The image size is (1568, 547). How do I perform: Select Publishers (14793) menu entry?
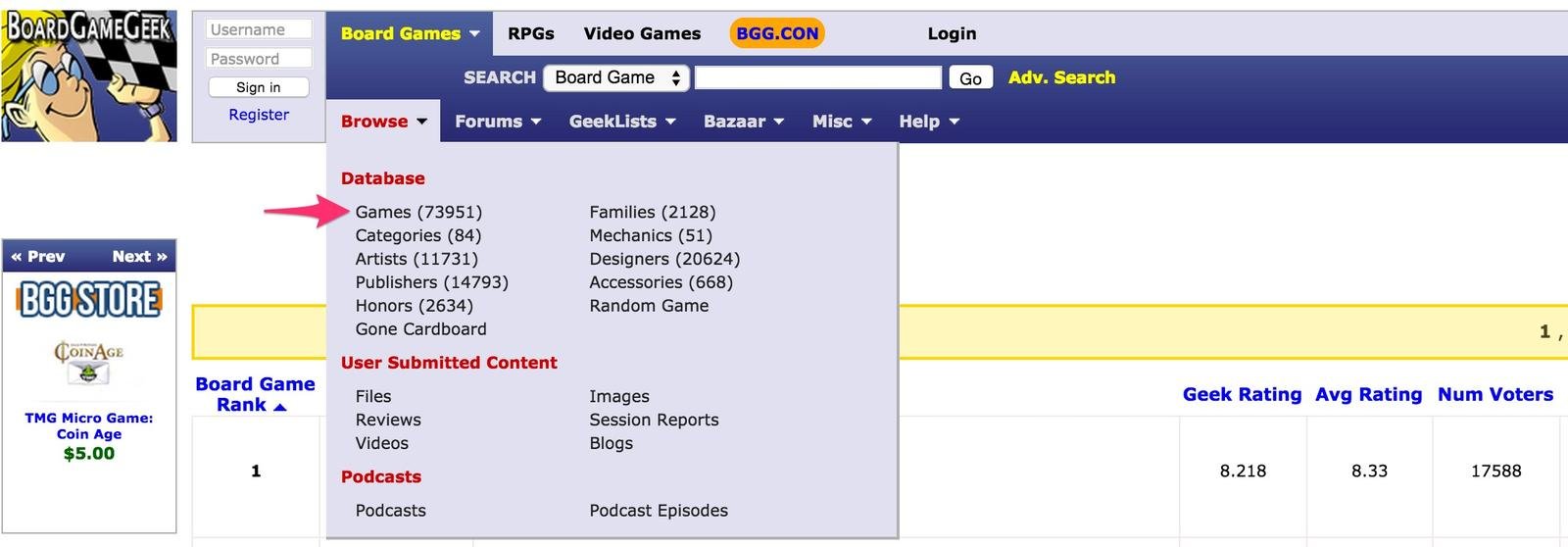432,282
